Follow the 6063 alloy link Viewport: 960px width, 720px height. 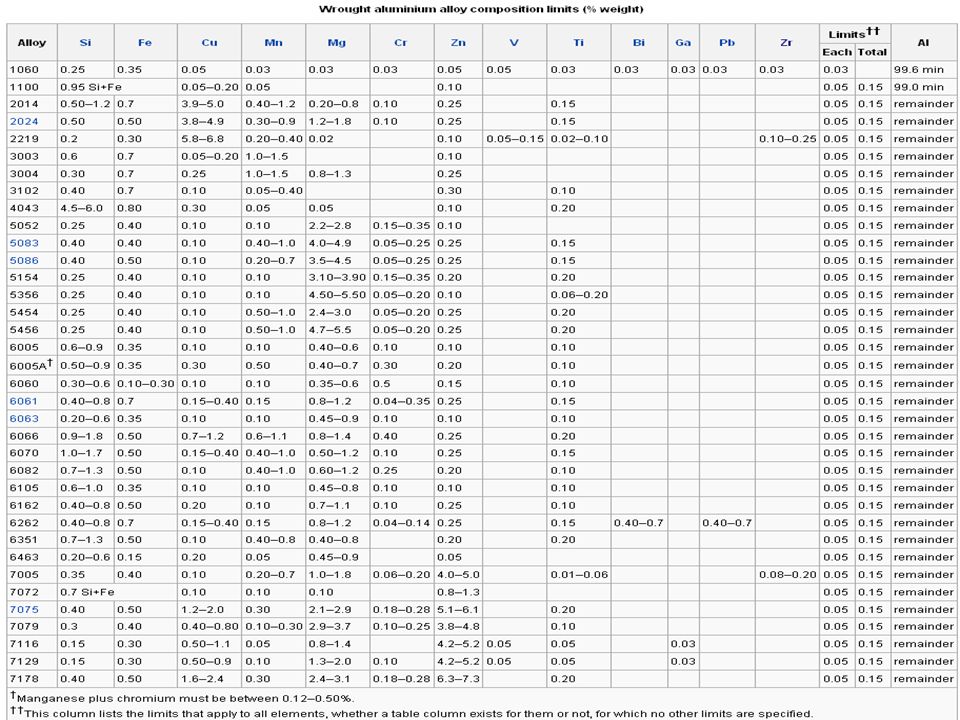[x=24, y=418]
